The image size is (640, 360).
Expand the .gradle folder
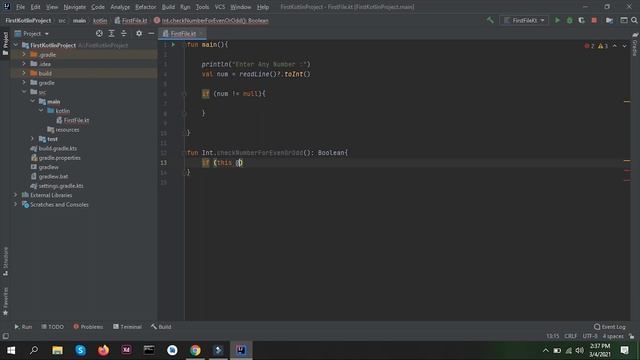24,54
